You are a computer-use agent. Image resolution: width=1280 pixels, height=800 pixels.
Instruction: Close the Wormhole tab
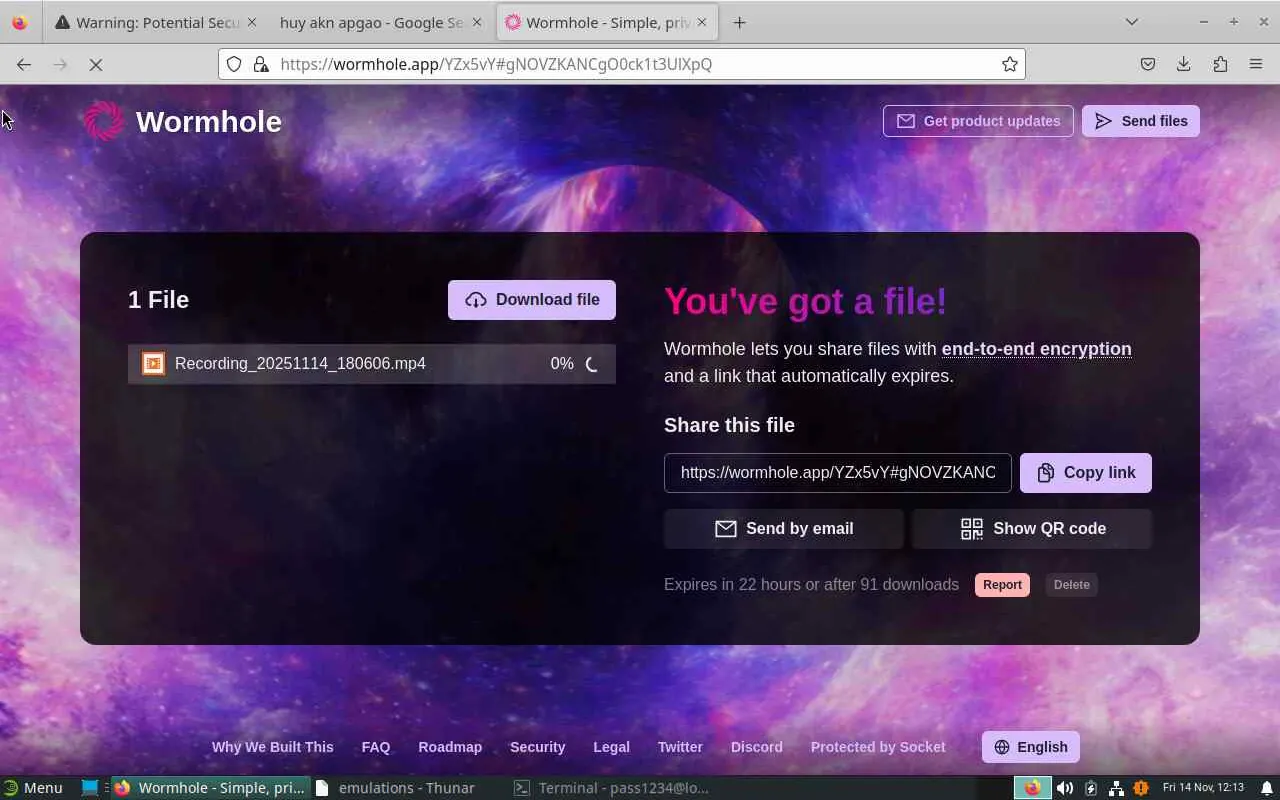tap(702, 22)
